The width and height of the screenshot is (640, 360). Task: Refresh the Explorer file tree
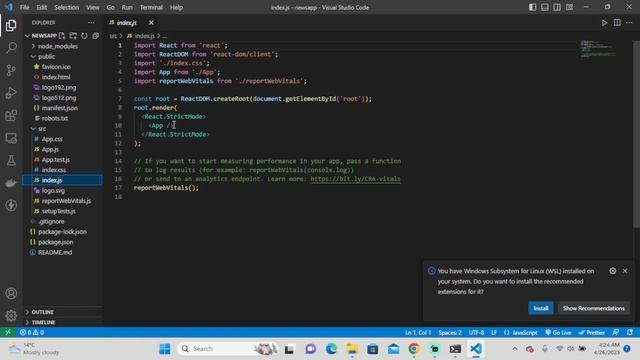click(x=84, y=36)
